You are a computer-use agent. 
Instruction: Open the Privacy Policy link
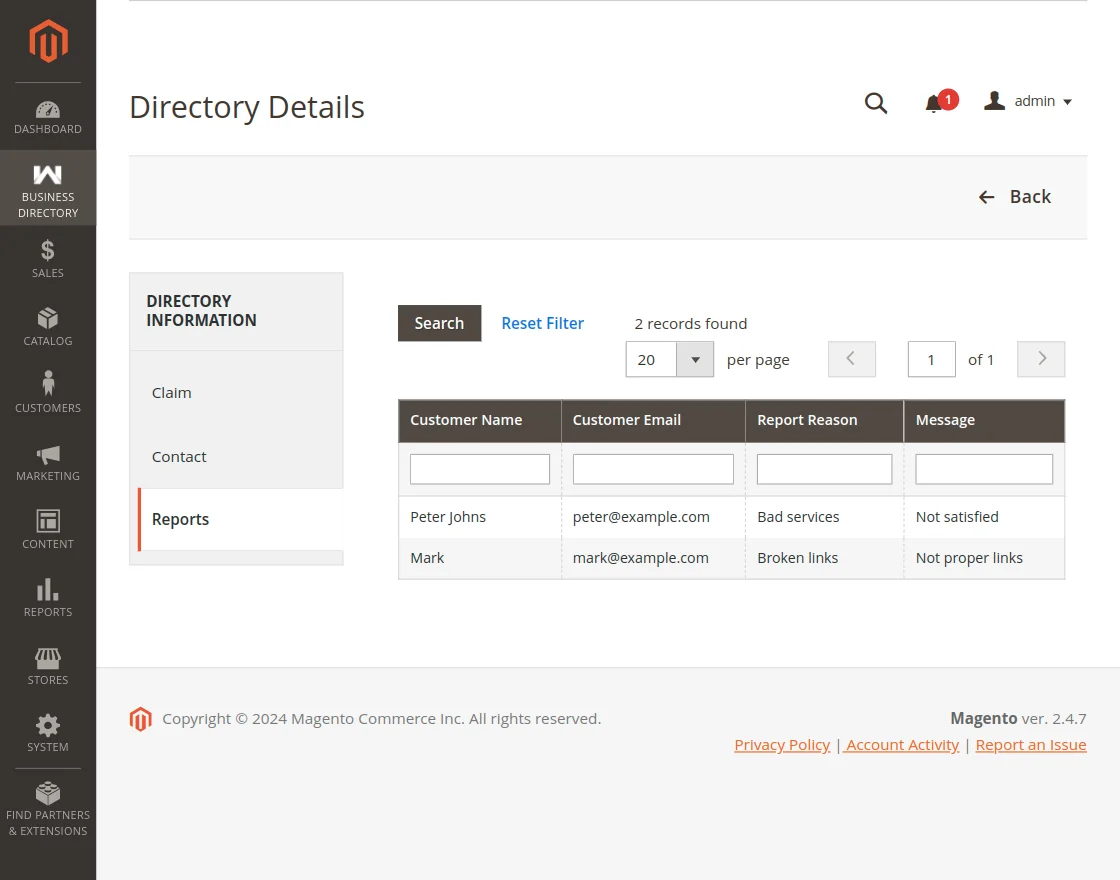click(782, 744)
